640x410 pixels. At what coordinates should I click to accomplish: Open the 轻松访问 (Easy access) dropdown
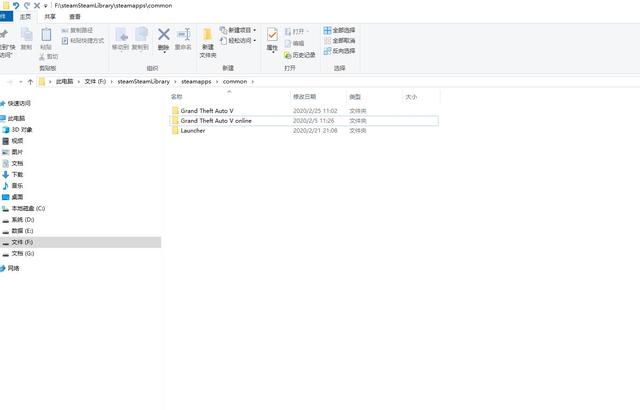(238, 40)
